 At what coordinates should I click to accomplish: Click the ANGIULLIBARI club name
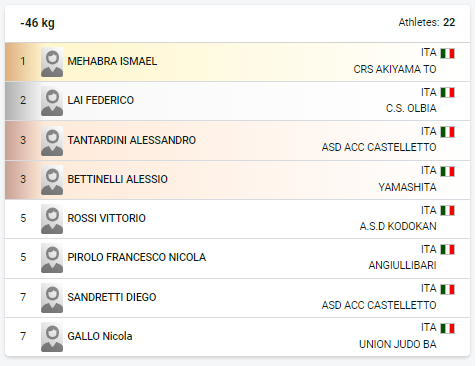[402, 265]
